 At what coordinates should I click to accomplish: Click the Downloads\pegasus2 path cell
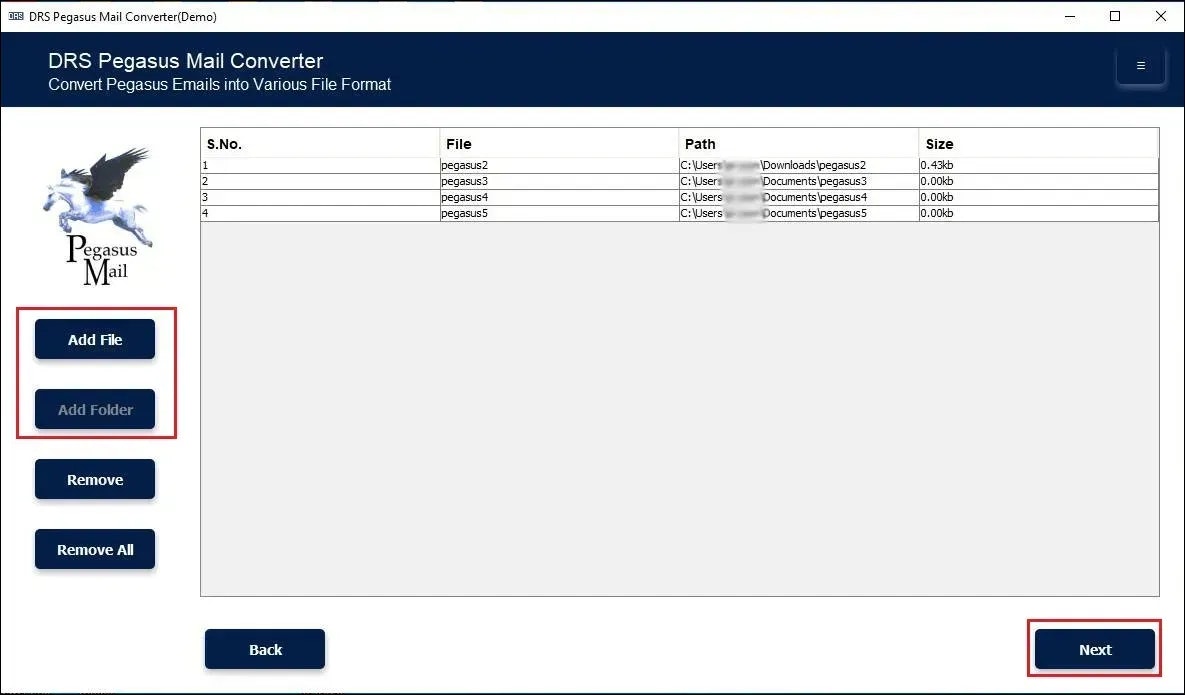(x=799, y=165)
